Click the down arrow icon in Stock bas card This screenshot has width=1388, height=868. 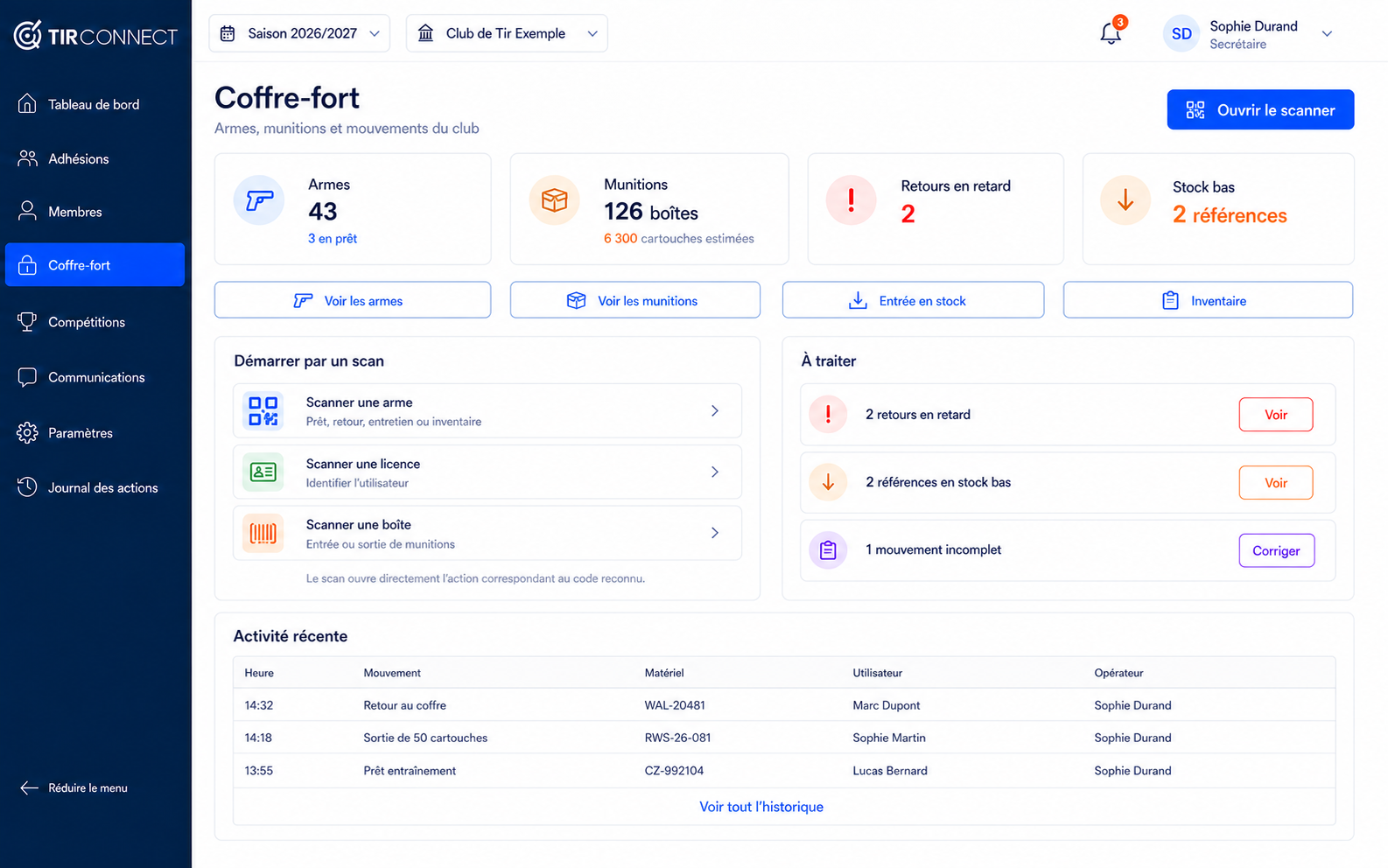tap(1125, 200)
